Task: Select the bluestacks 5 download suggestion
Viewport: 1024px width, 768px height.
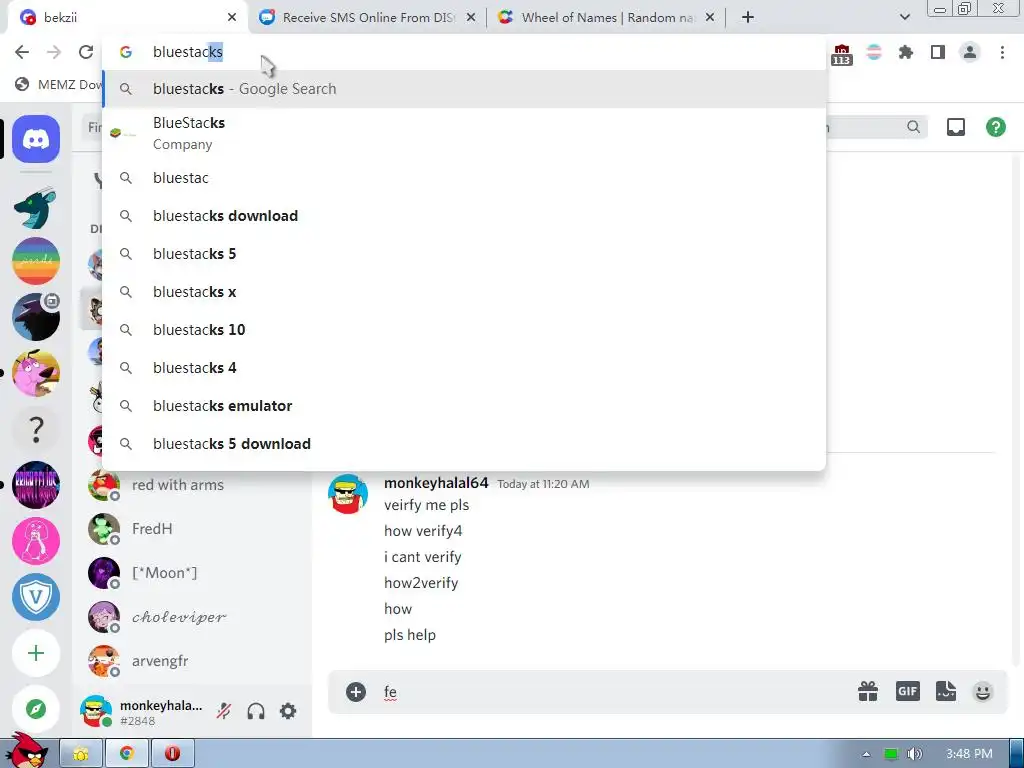Action: point(464,443)
